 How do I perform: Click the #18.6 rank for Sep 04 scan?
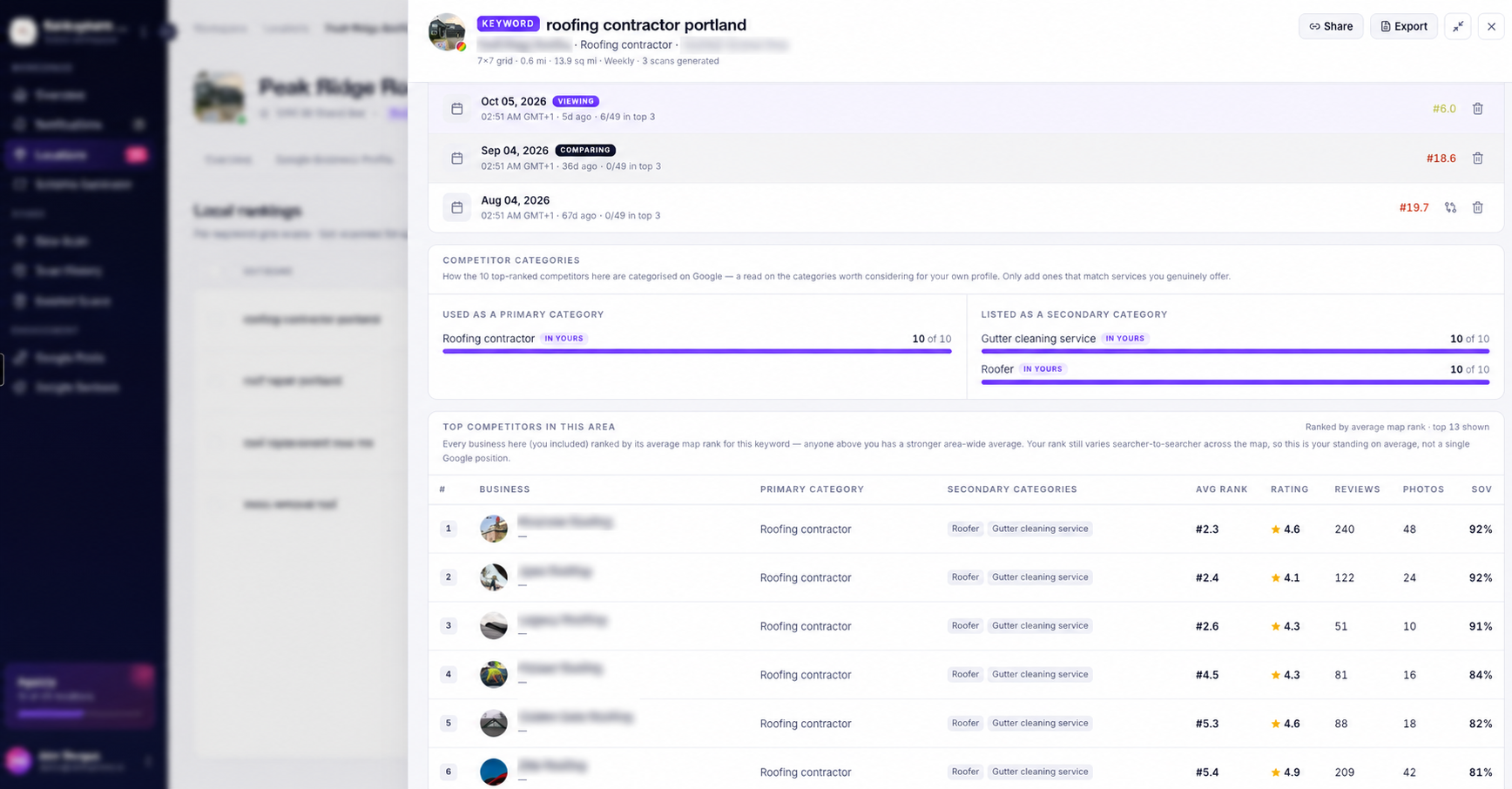pos(1441,158)
